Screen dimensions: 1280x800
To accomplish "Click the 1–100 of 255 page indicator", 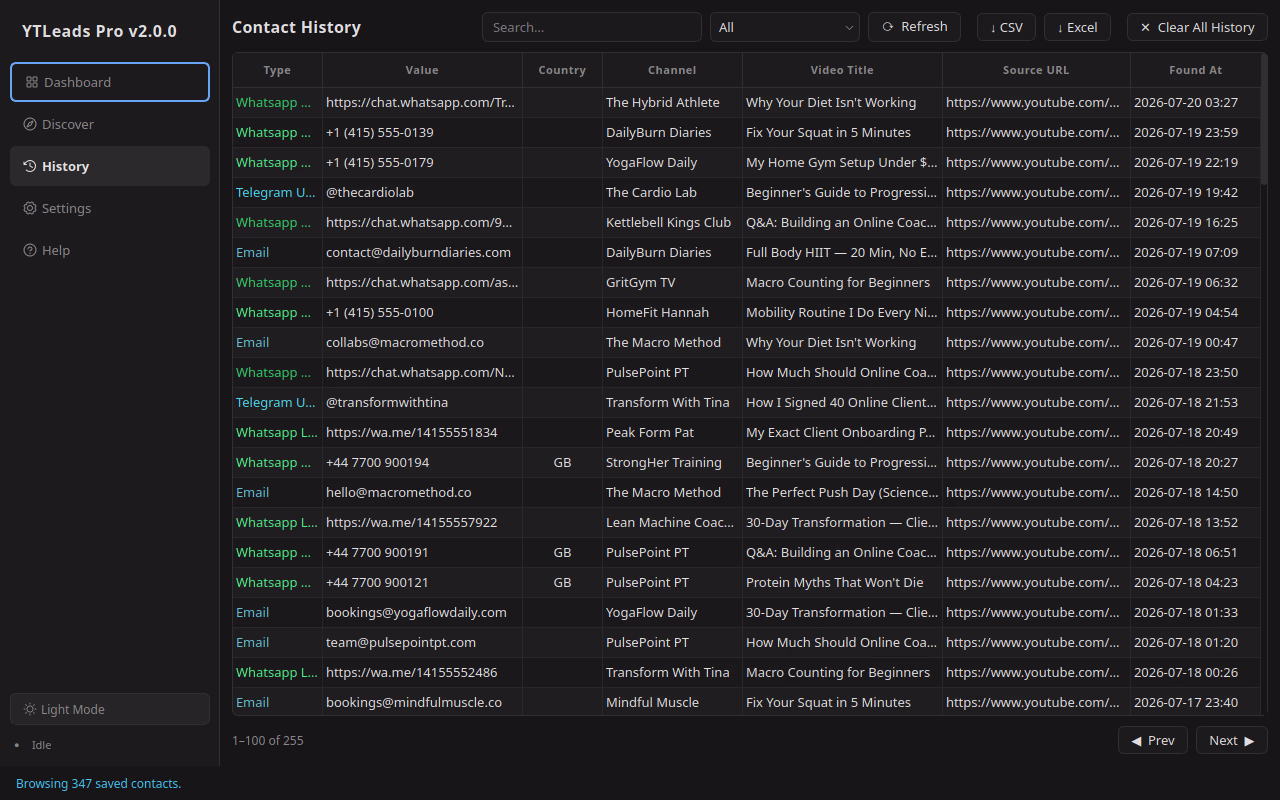I will pos(268,741).
